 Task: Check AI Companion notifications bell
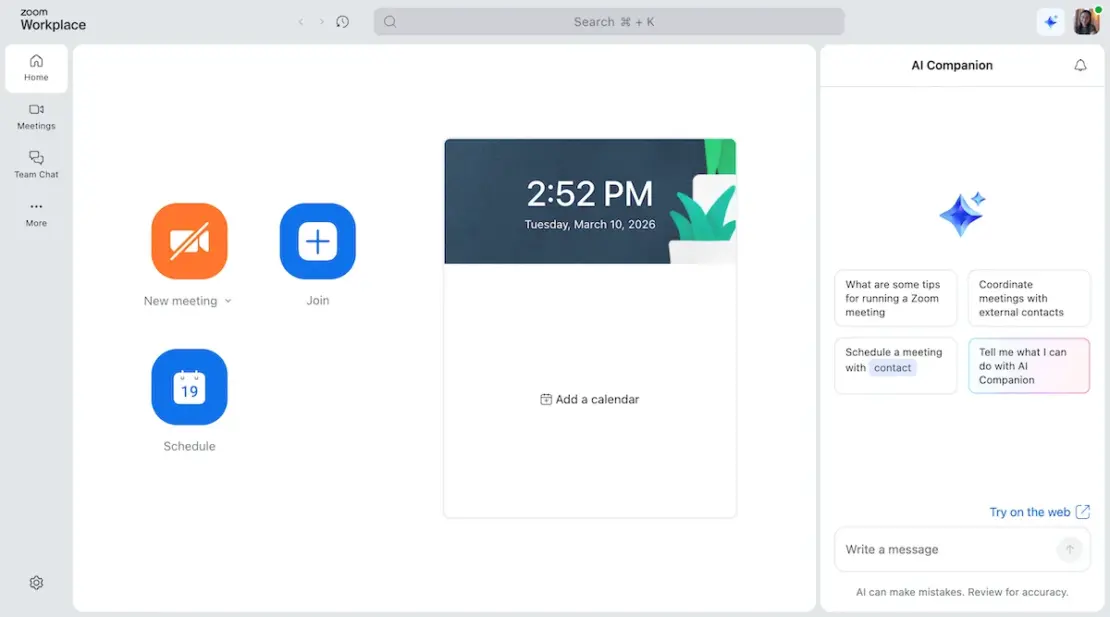coord(1080,65)
